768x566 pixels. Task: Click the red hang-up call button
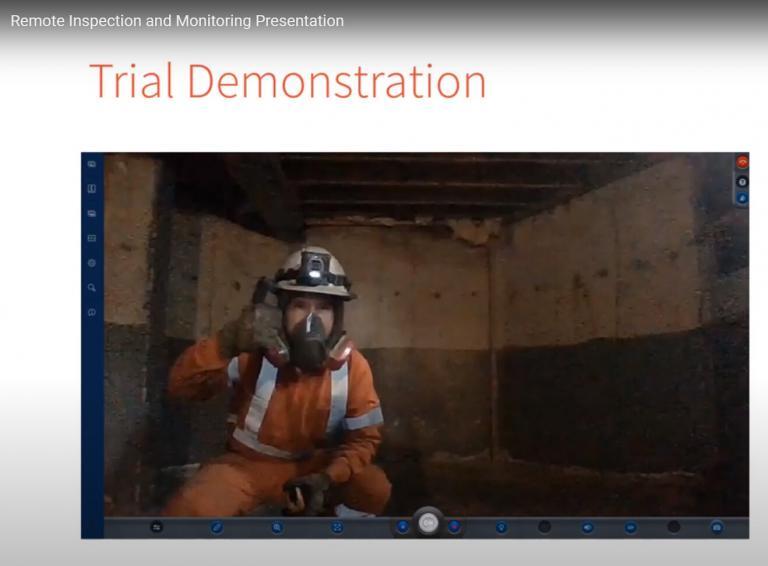coord(742,162)
